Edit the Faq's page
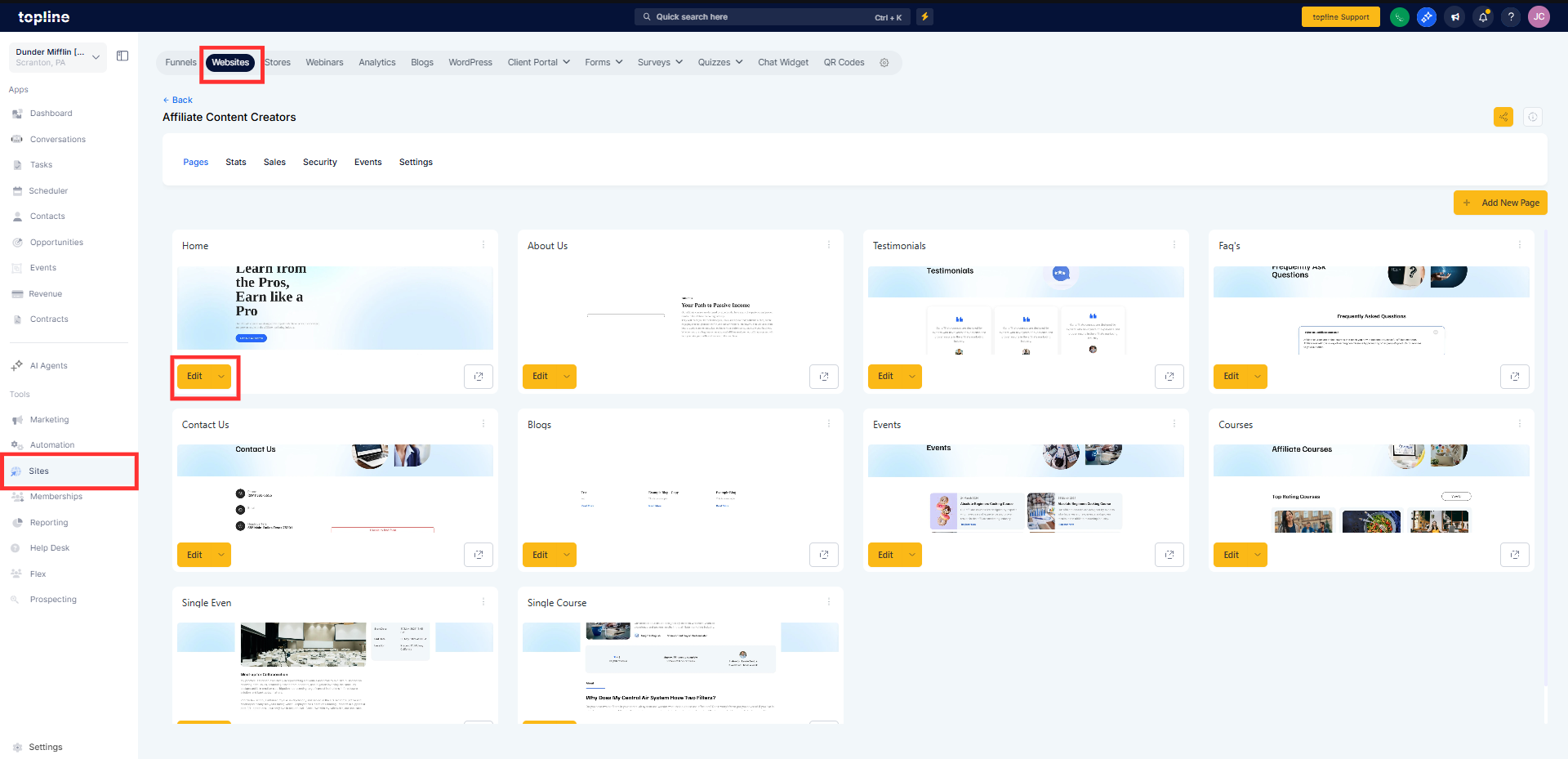1568x759 pixels. coord(1231,377)
